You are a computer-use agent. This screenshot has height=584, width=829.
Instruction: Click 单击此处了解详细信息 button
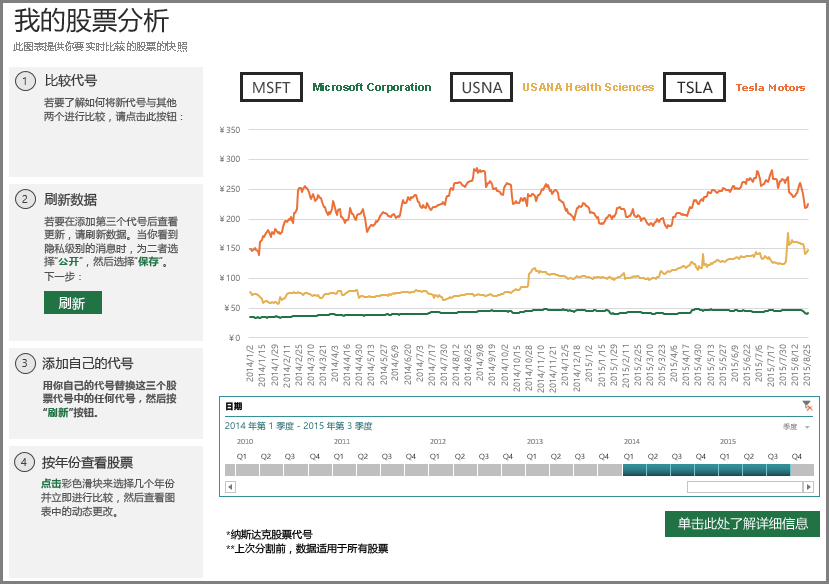(742, 524)
